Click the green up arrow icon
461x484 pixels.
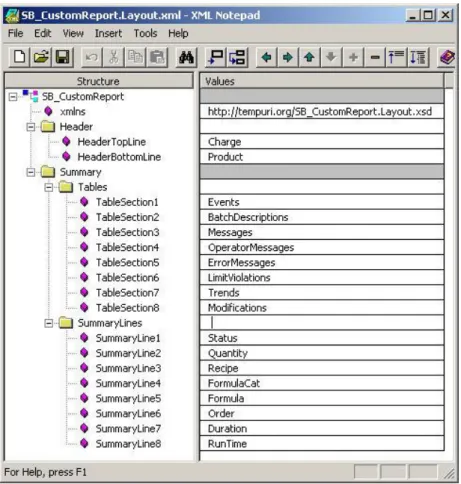tap(309, 57)
